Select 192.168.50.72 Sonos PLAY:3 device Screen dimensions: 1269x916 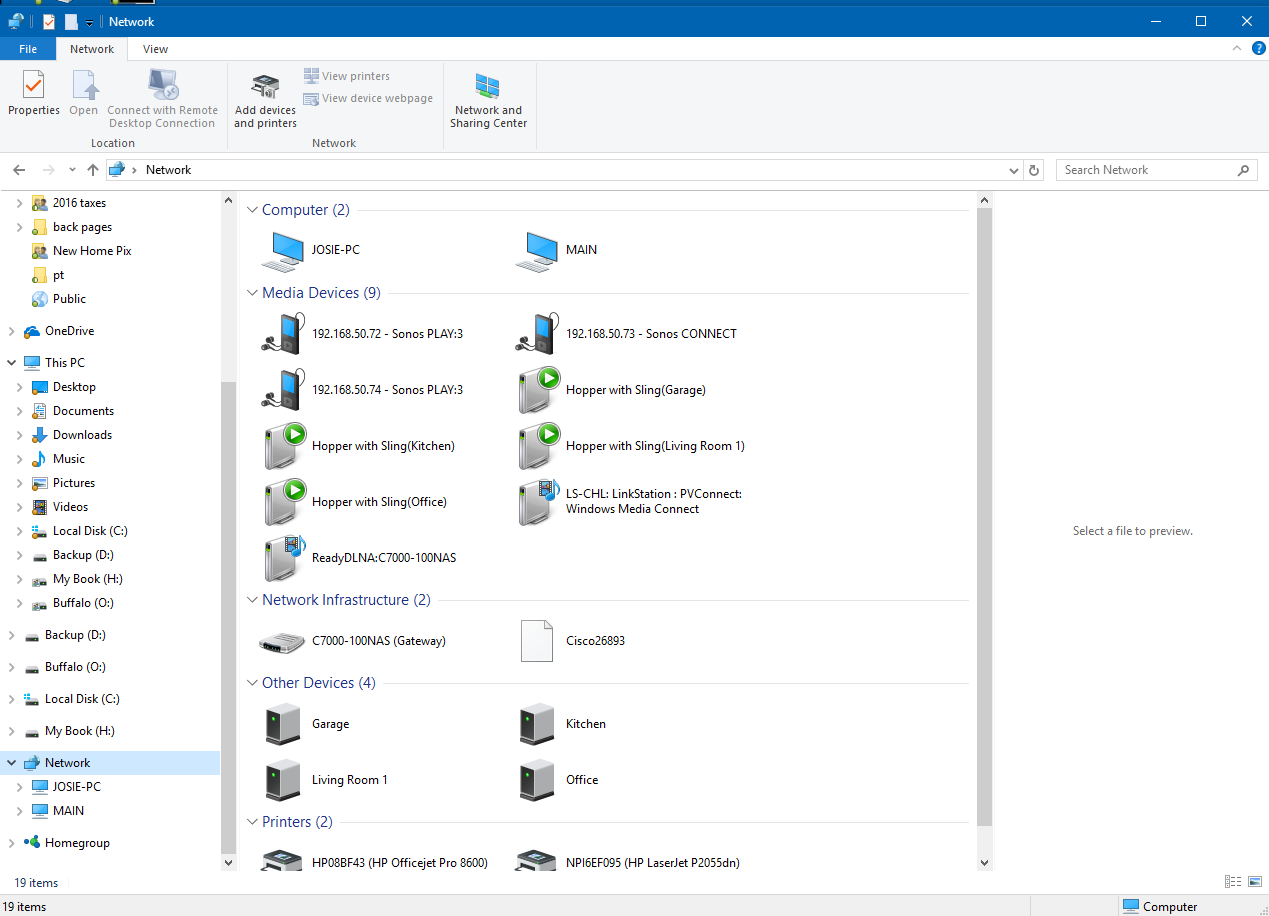[362, 334]
